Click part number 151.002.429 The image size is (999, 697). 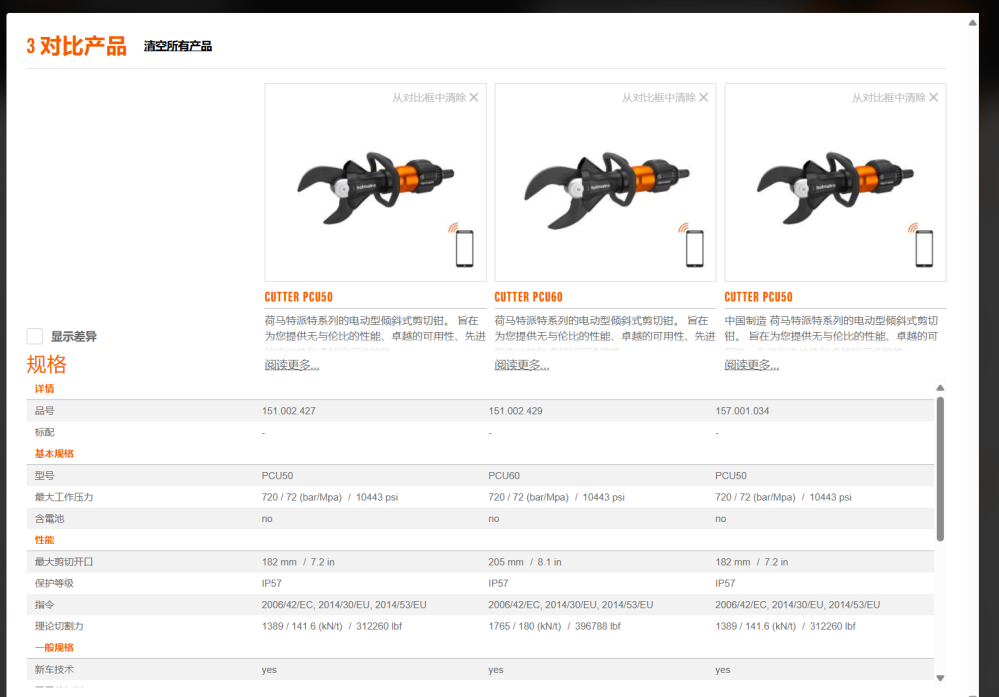pos(515,411)
